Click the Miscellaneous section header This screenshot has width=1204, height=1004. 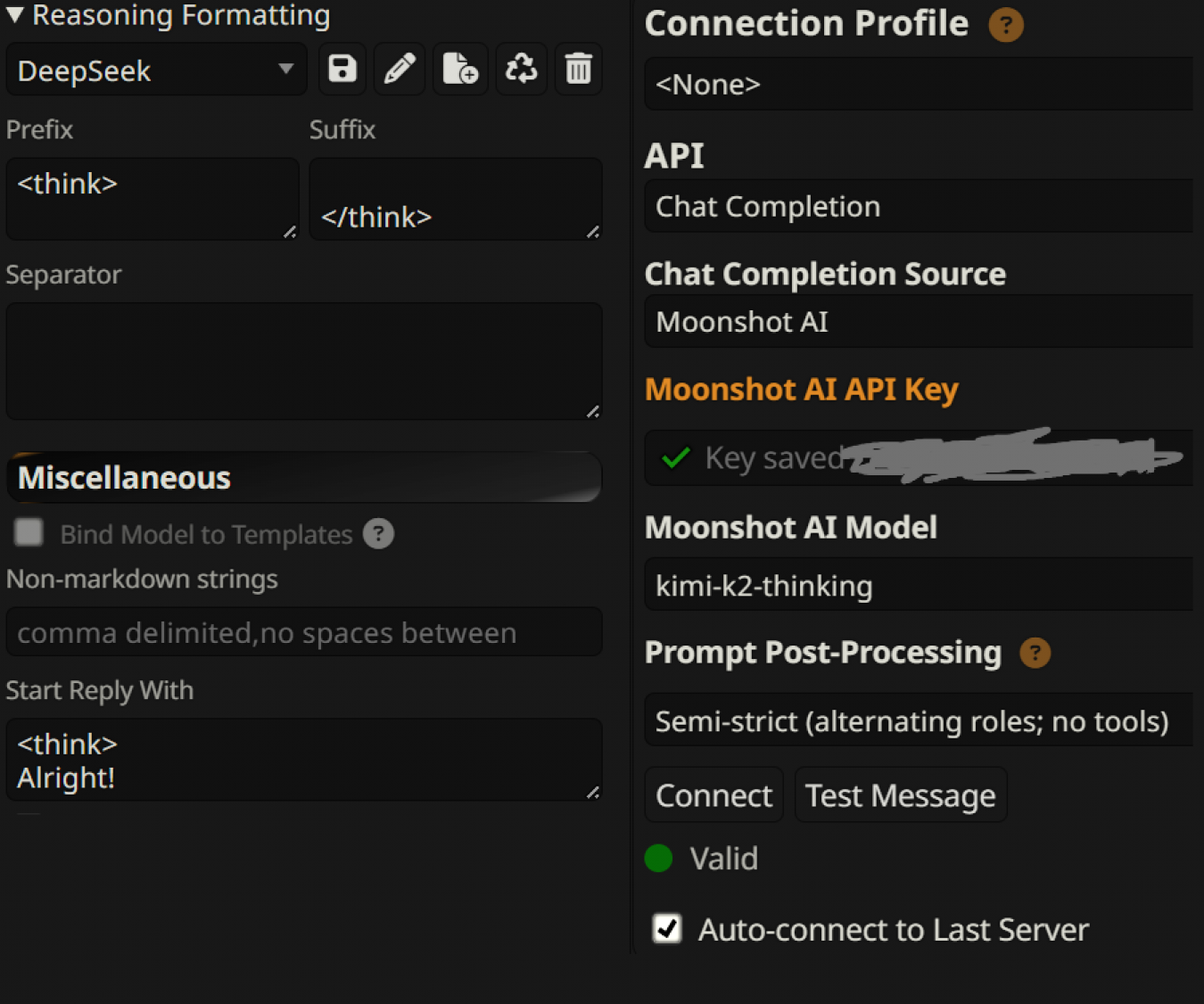click(304, 477)
